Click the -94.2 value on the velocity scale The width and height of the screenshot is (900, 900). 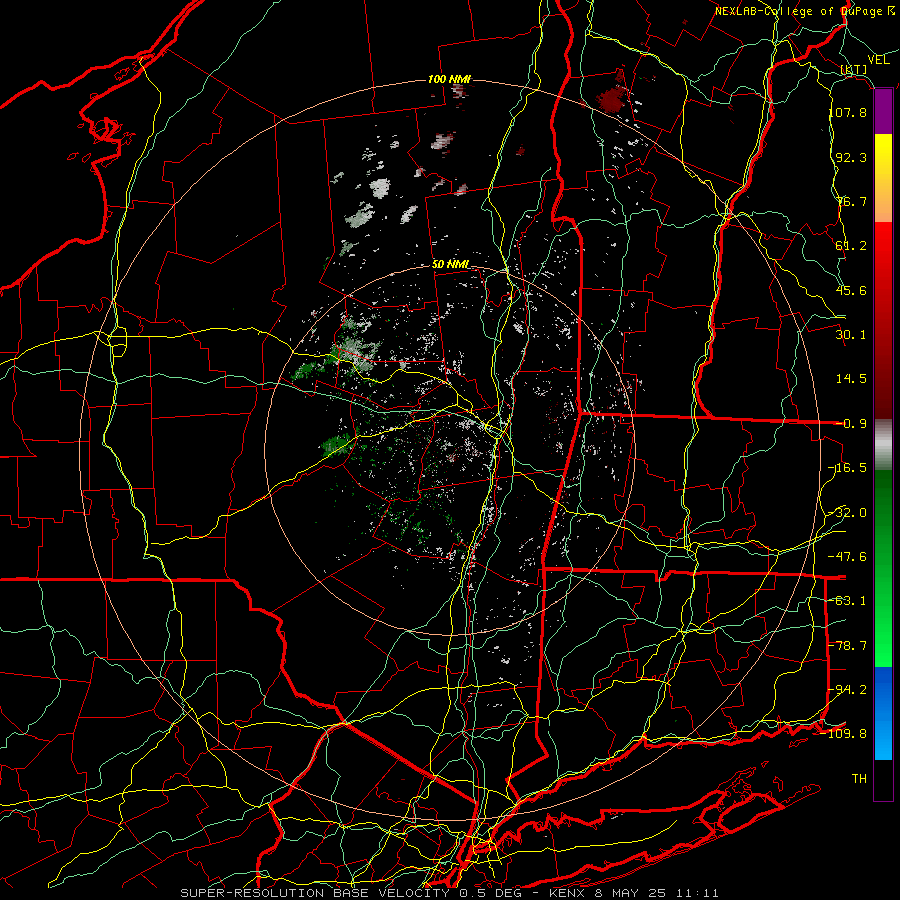[x=848, y=690]
